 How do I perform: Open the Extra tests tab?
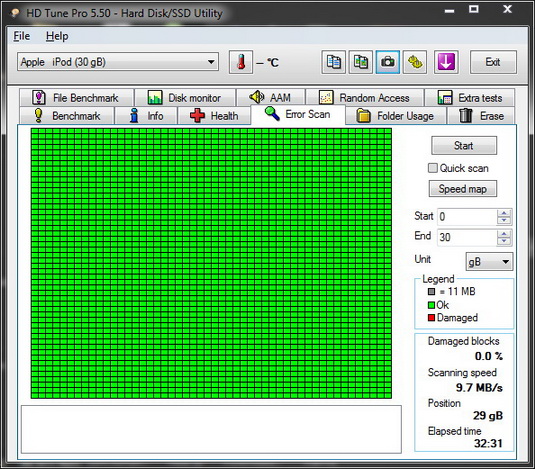coord(470,98)
